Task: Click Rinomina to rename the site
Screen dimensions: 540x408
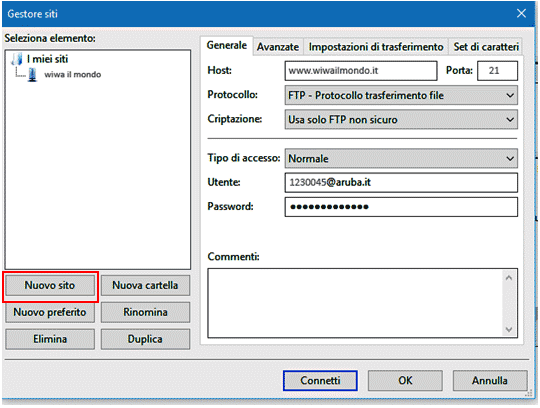Action: click(145, 312)
